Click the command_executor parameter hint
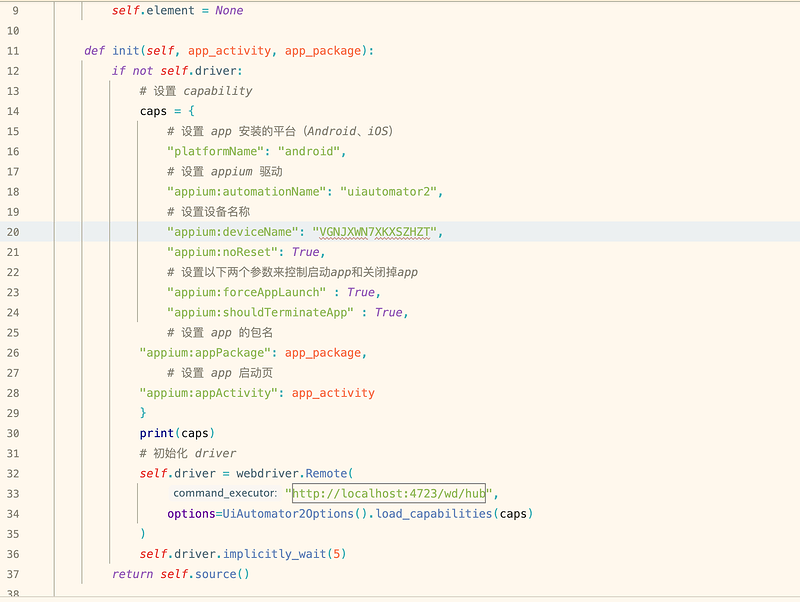This screenshot has height=602, width=800. [225, 494]
